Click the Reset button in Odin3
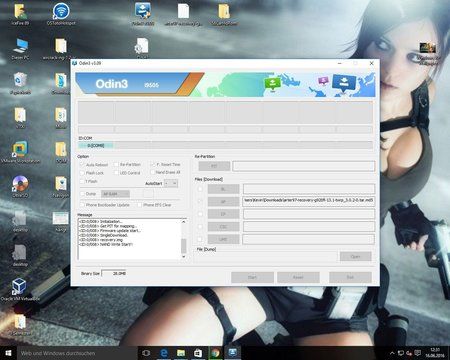This screenshot has width=450, height=360. point(298,277)
